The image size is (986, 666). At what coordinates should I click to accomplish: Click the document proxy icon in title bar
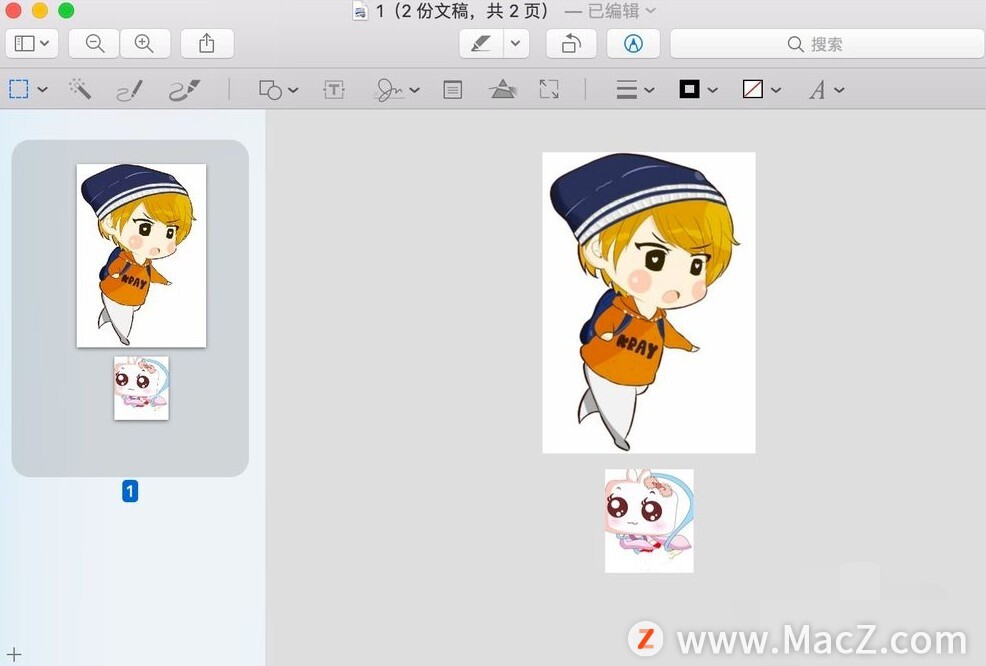click(x=360, y=11)
